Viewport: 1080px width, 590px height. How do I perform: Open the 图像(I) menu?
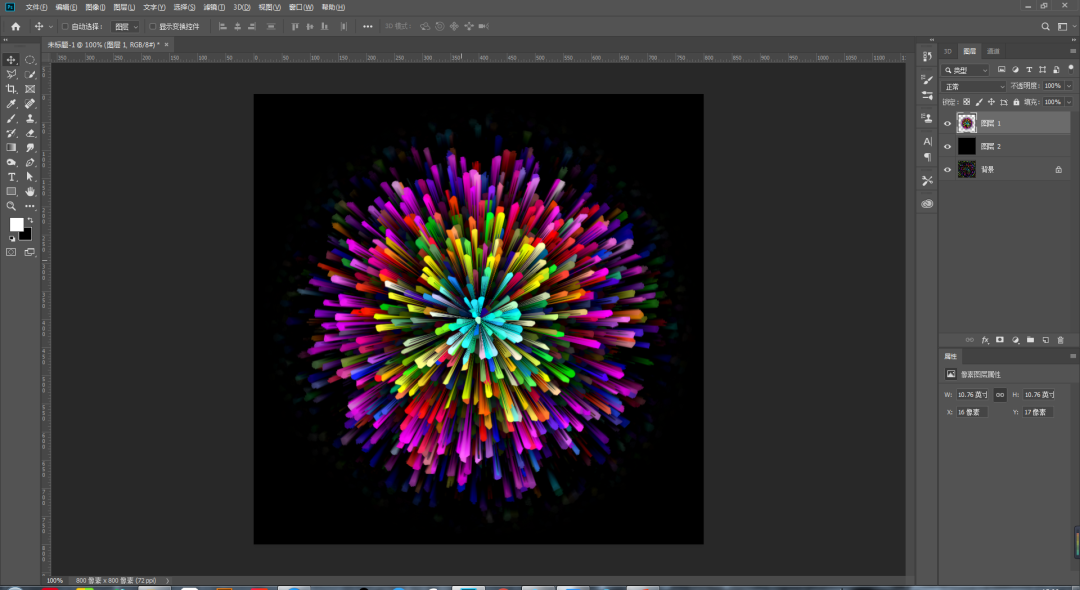(x=95, y=7)
